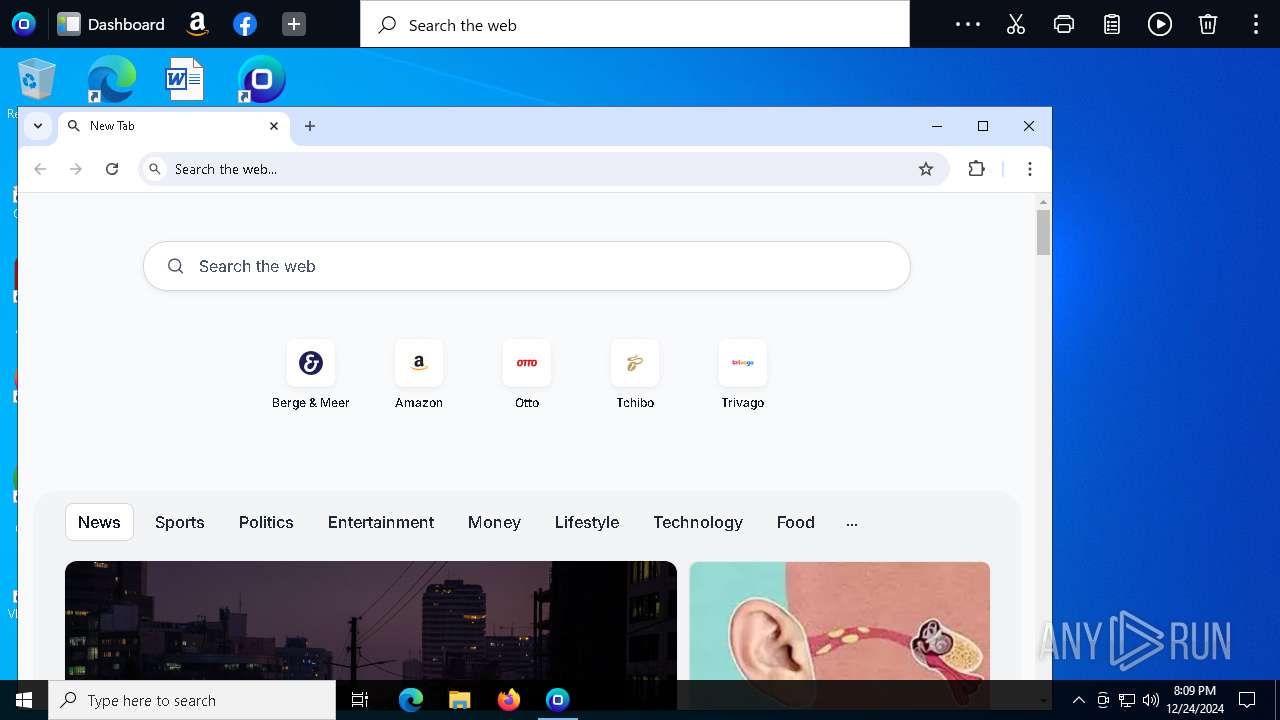Switch to the Lifestyle tab

point(587,522)
